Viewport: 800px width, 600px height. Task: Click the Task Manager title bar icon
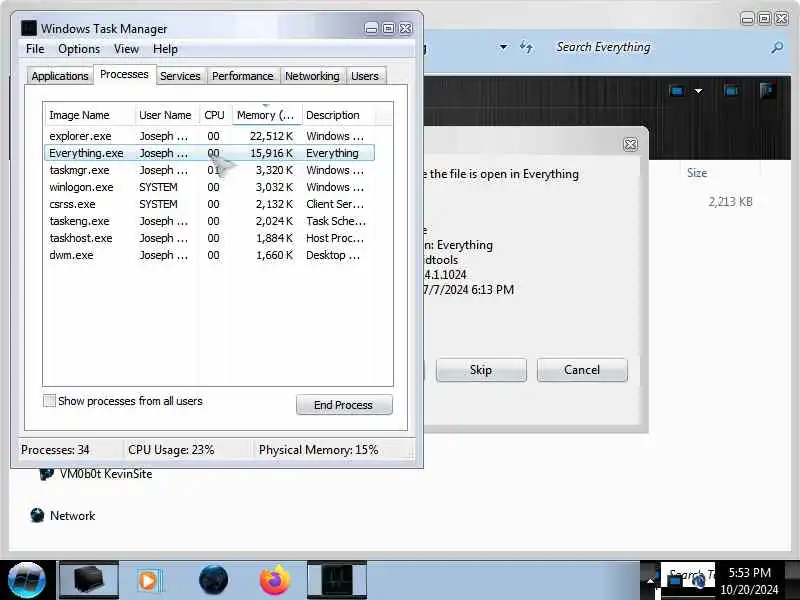(29, 29)
